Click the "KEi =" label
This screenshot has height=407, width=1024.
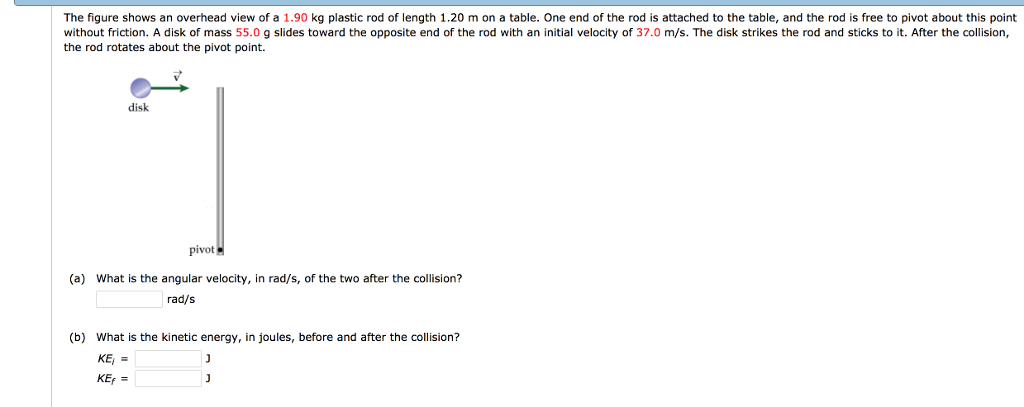[109, 358]
